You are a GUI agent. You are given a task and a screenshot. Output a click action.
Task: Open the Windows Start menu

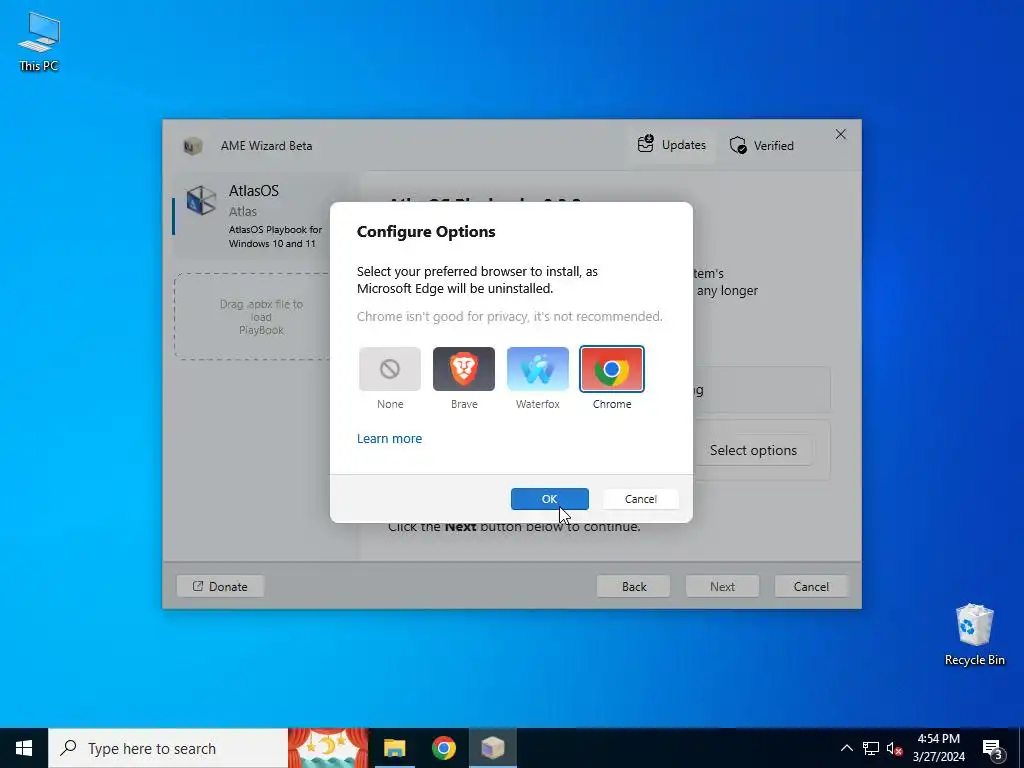pyautogui.click(x=24, y=748)
